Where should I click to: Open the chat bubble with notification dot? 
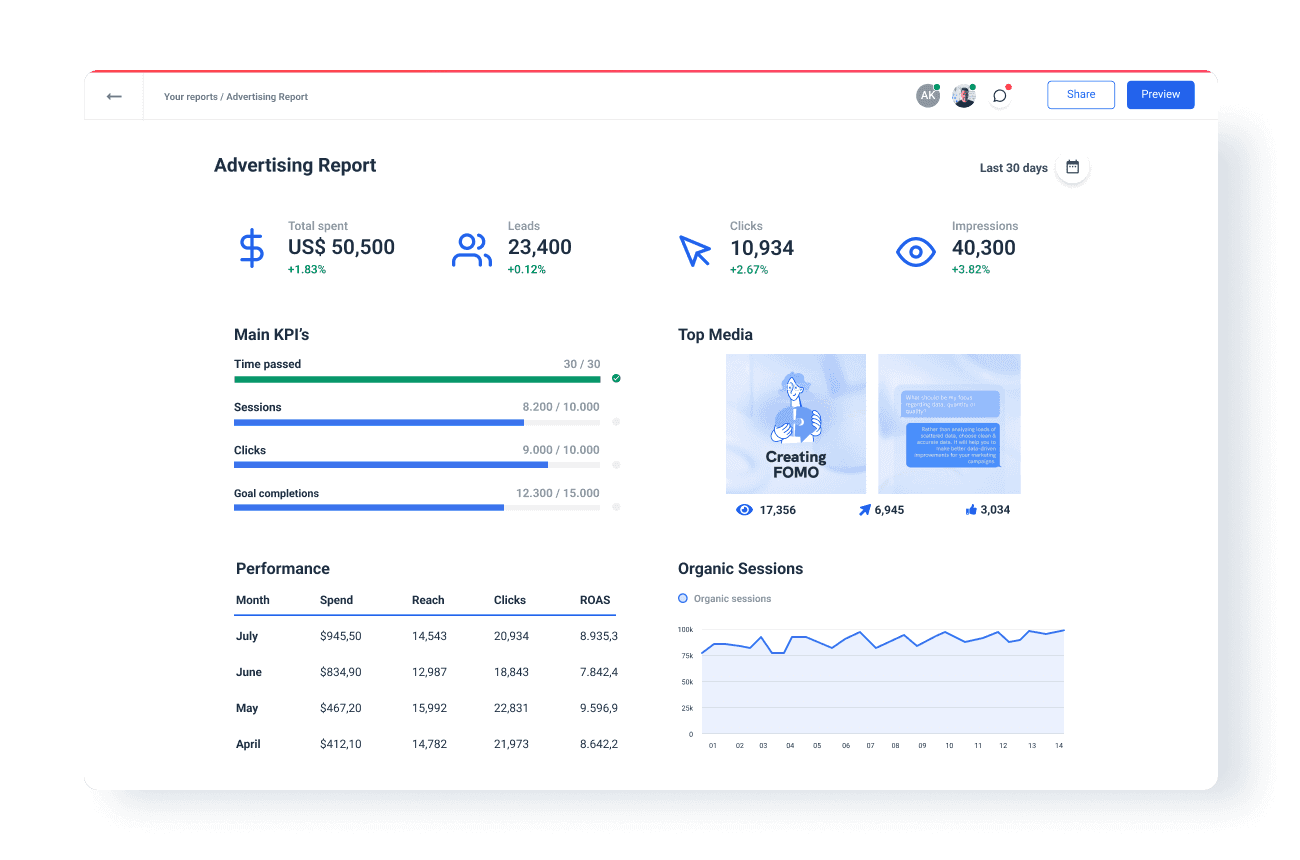point(999,95)
